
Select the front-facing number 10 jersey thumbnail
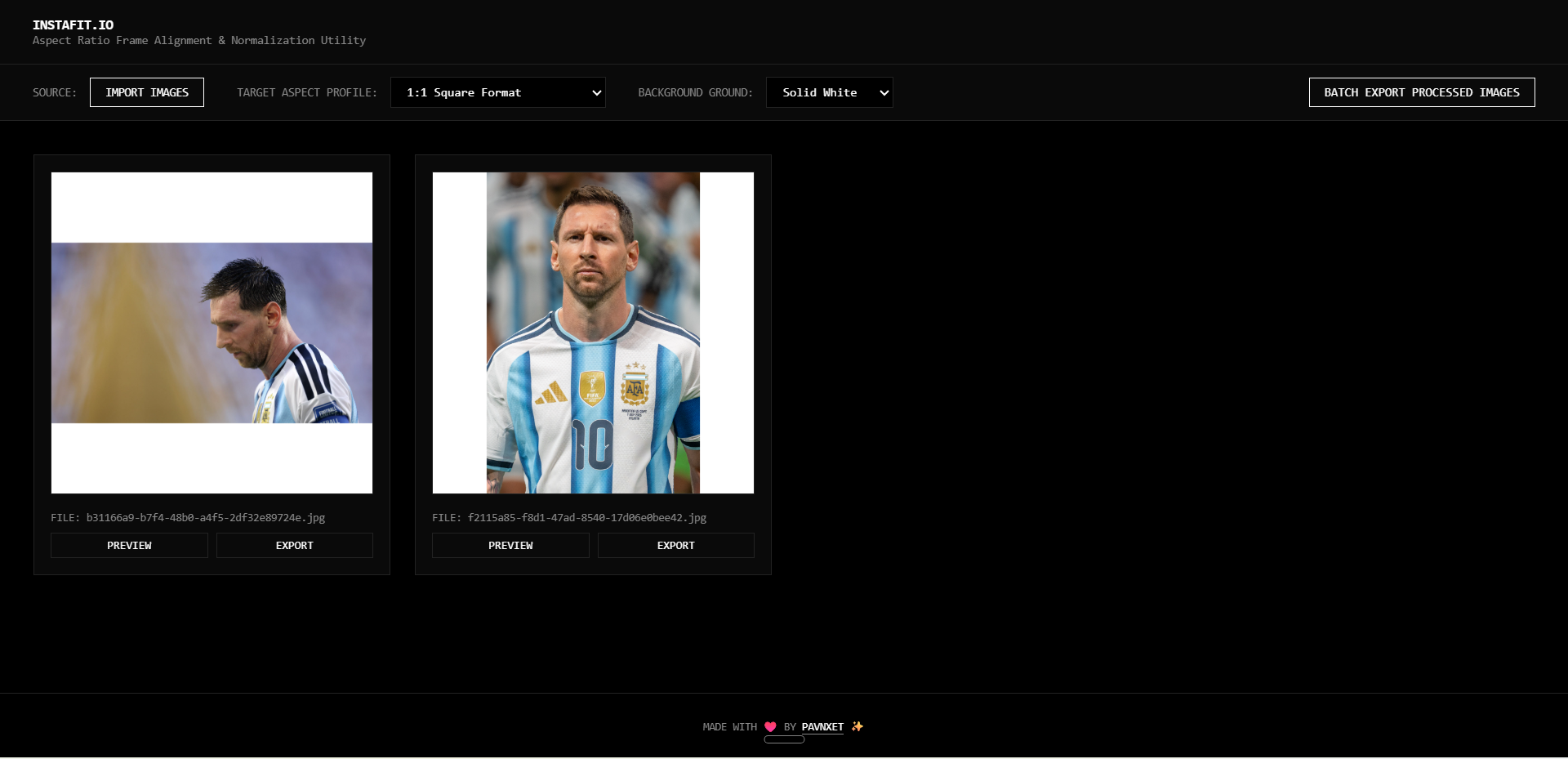593,333
